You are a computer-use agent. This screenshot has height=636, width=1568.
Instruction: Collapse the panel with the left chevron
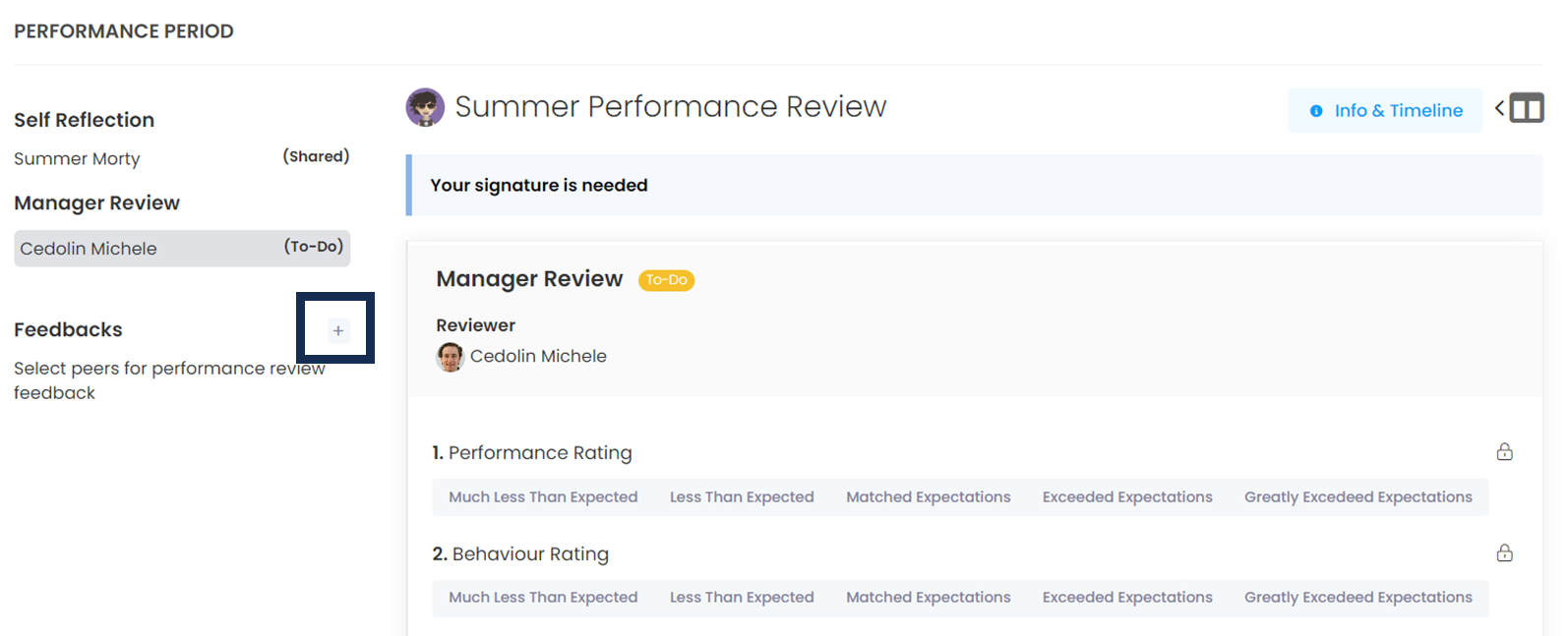click(1499, 108)
